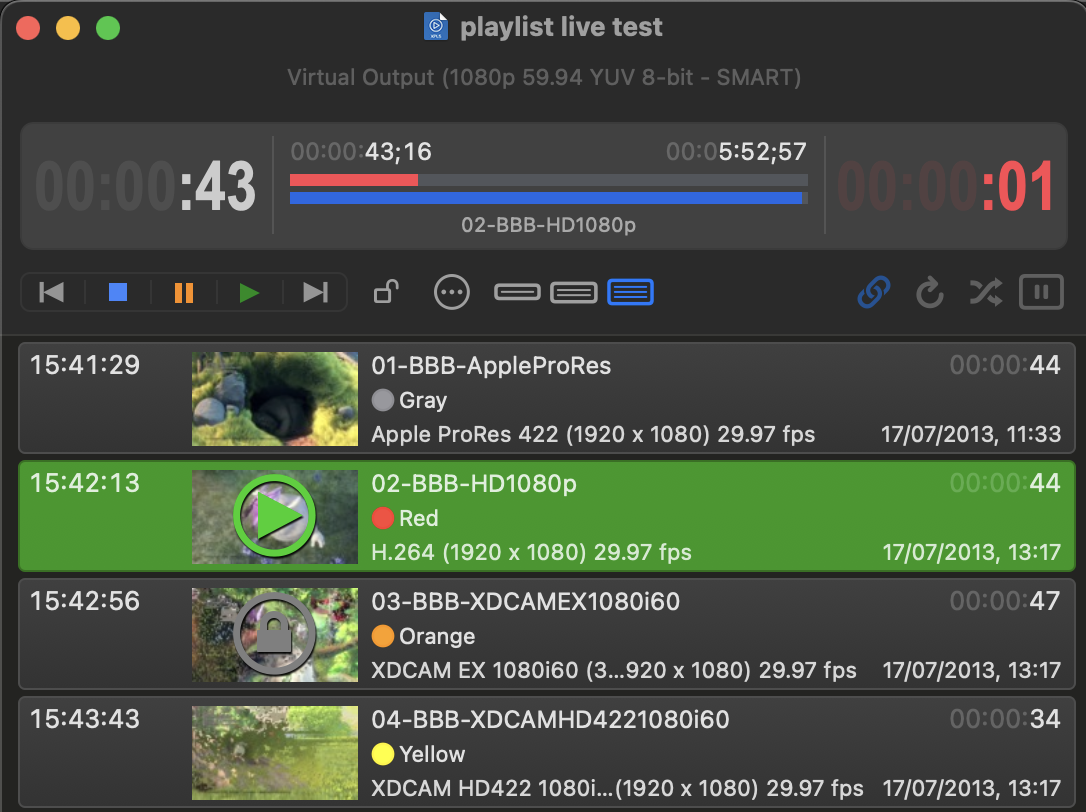Click the Virtual Output format subtitle
Image resolution: width=1086 pixels, height=812 pixels.
pyautogui.click(x=544, y=77)
